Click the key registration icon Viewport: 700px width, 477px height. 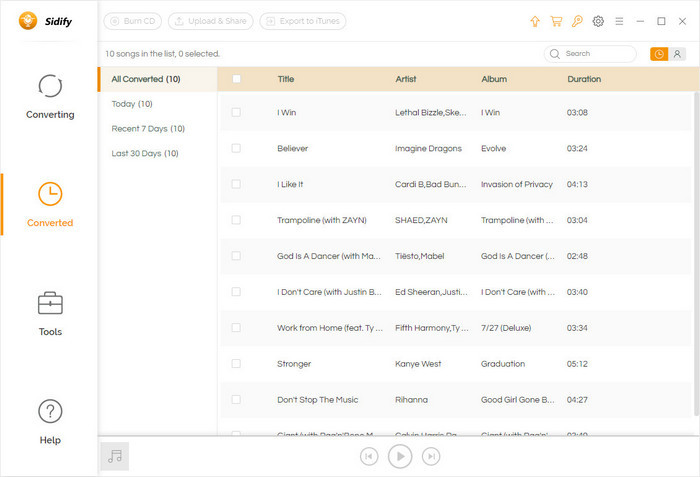pyautogui.click(x=577, y=21)
